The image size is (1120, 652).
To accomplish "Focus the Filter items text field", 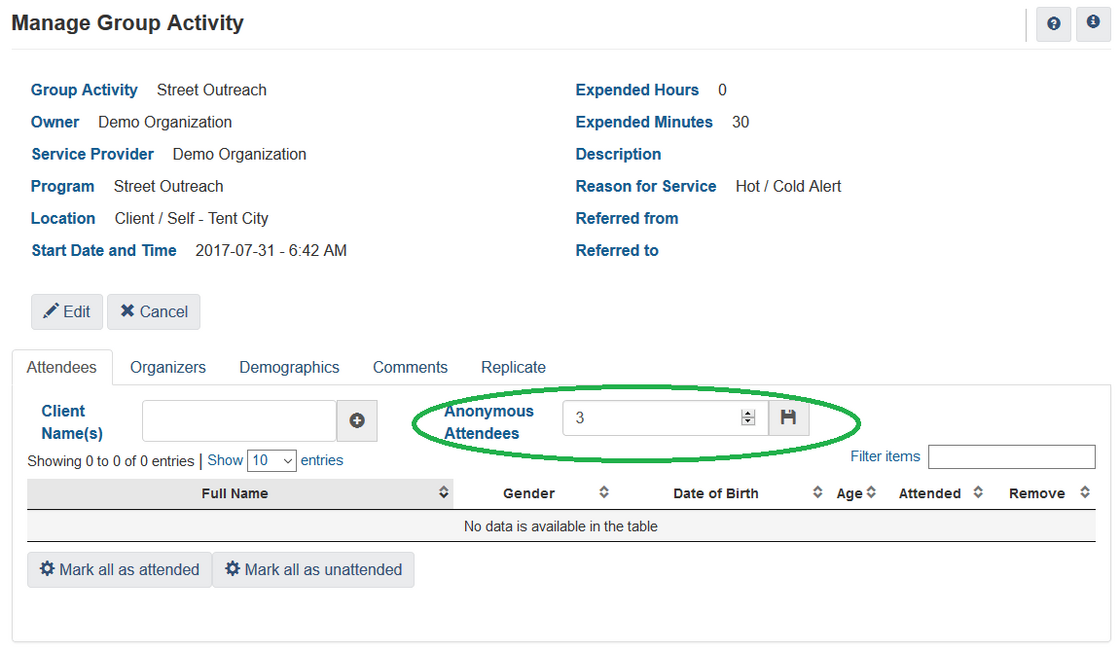I will click(x=1011, y=457).
